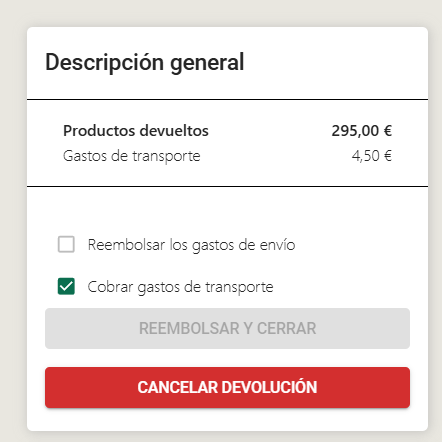
Task: Click the greyed REEMBOLSAR Y CERRAR button
Action: [x=227, y=328]
